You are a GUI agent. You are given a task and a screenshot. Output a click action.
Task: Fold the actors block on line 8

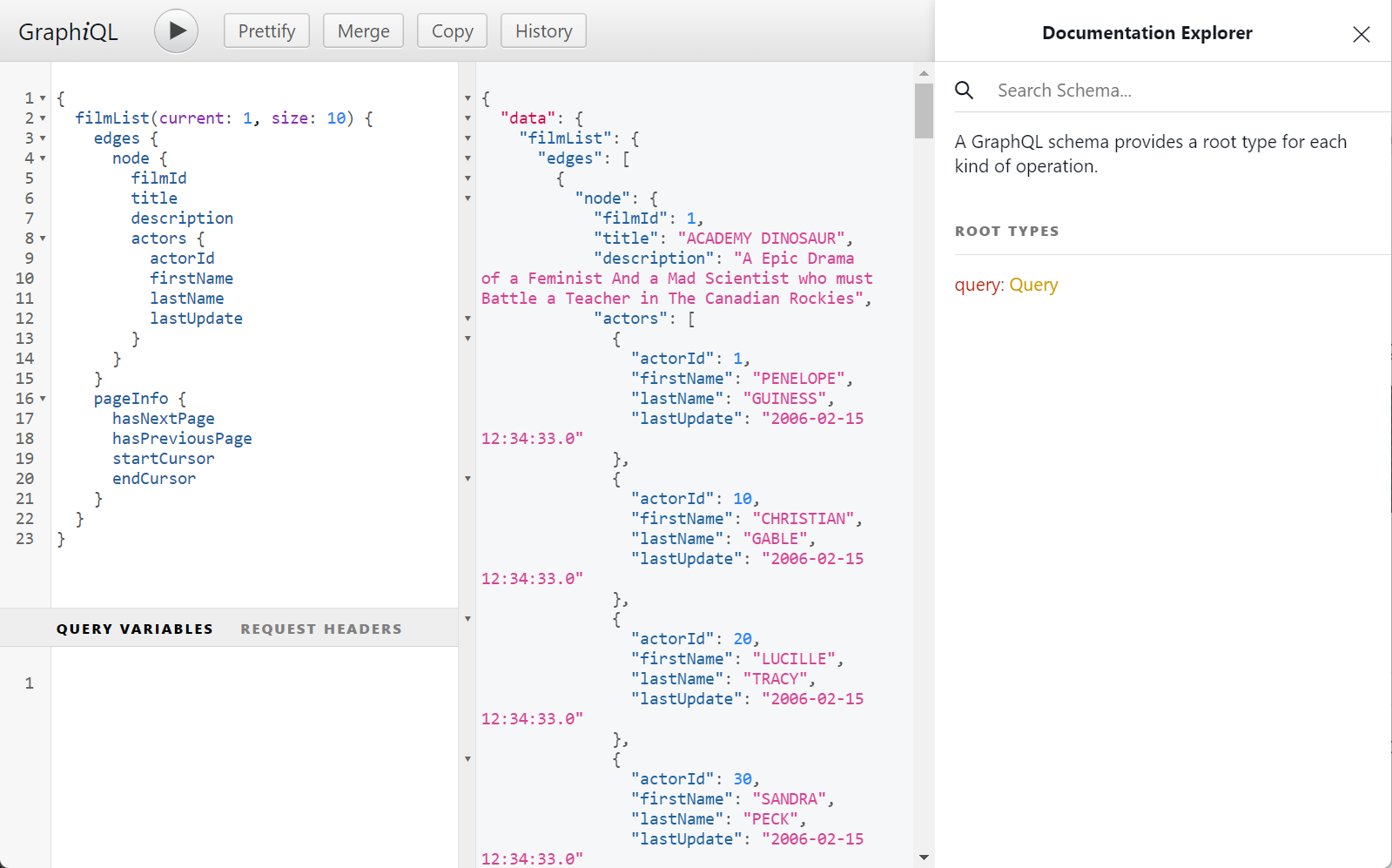(x=43, y=239)
